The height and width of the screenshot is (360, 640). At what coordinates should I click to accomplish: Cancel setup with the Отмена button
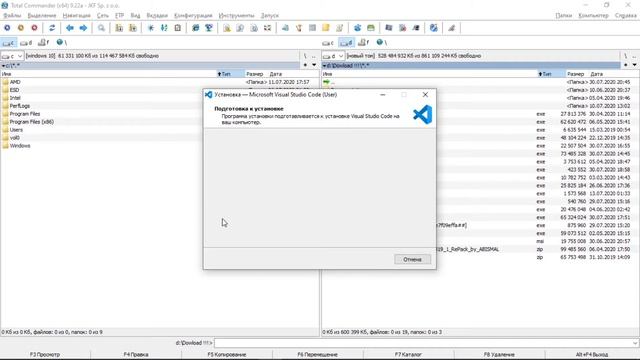(x=412, y=259)
